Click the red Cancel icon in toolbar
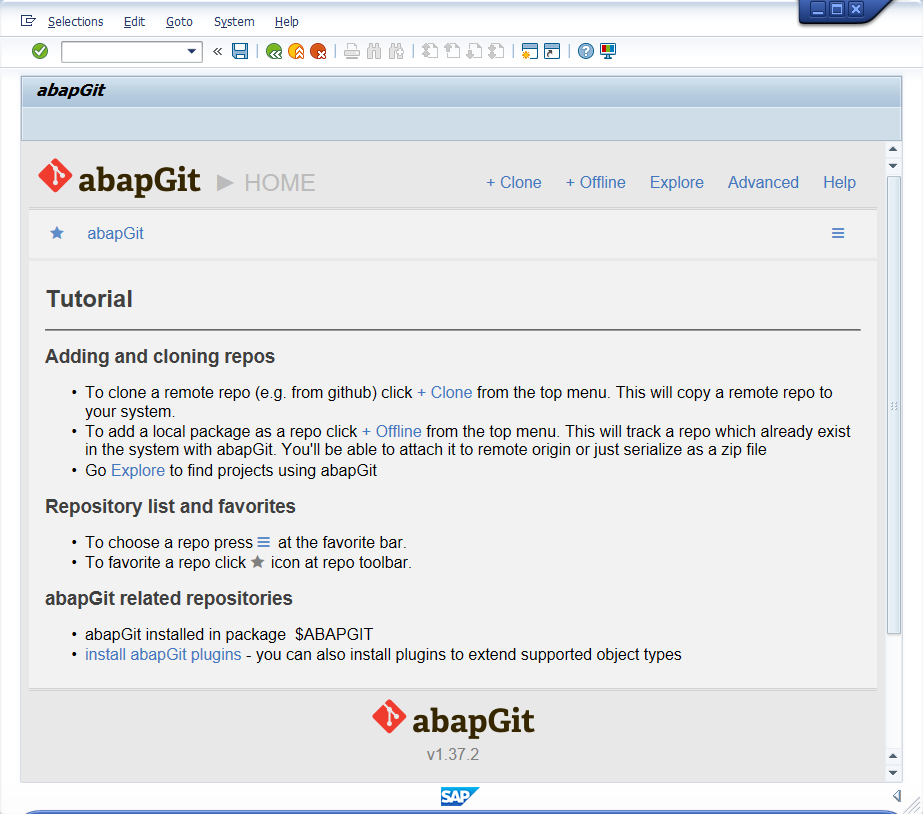This screenshot has width=923, height=814. click(x=318, y=51)
